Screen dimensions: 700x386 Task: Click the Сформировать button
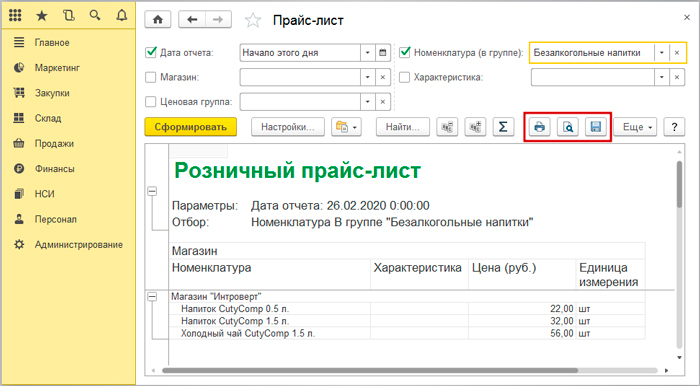pyautogui.click(x=191, y=127)
